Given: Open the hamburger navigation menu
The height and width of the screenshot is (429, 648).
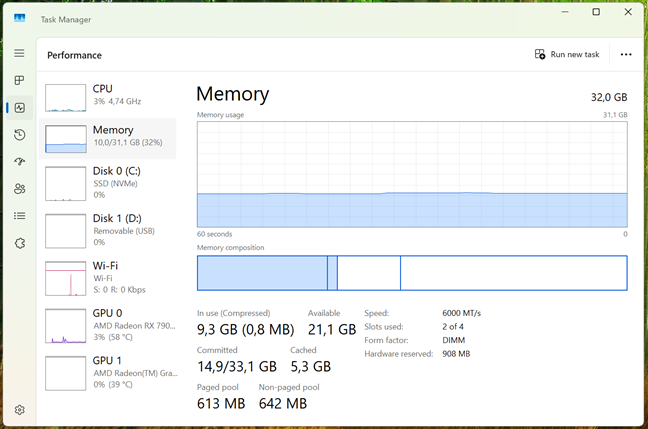Looking at the screenshot, I should (19, 53).
